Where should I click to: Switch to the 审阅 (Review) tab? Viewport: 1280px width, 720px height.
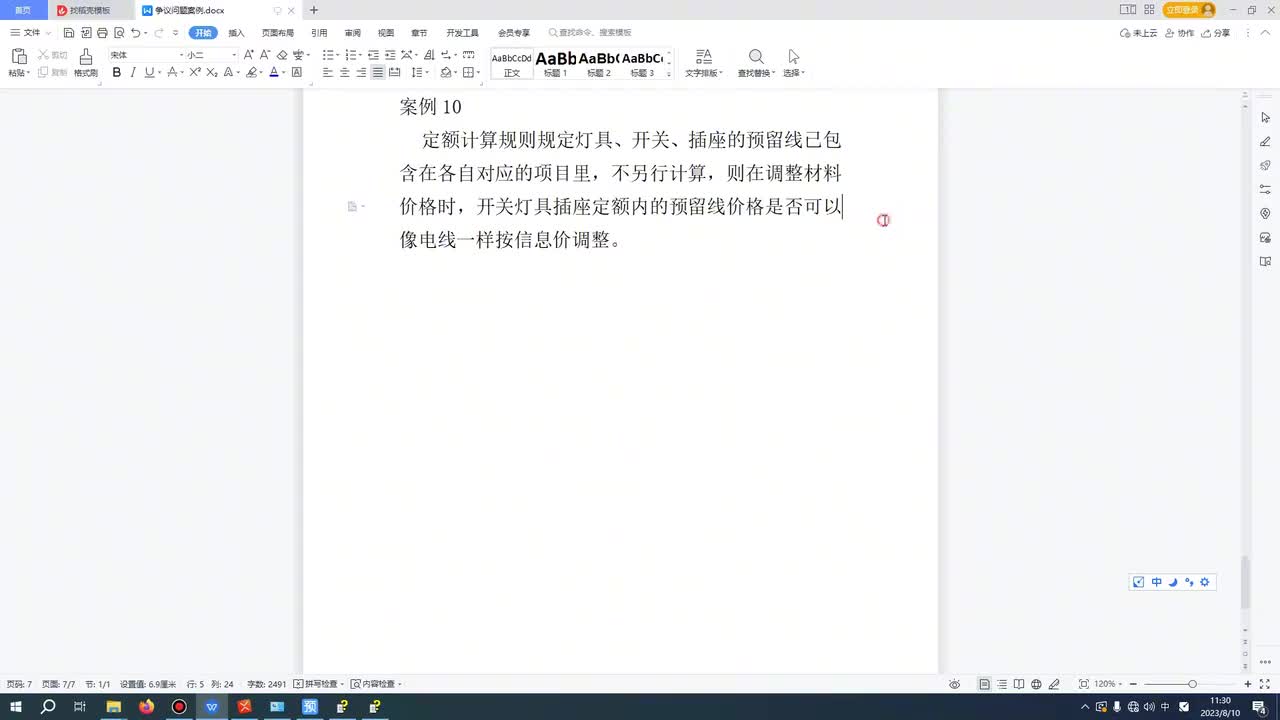(x=352, y=33)
